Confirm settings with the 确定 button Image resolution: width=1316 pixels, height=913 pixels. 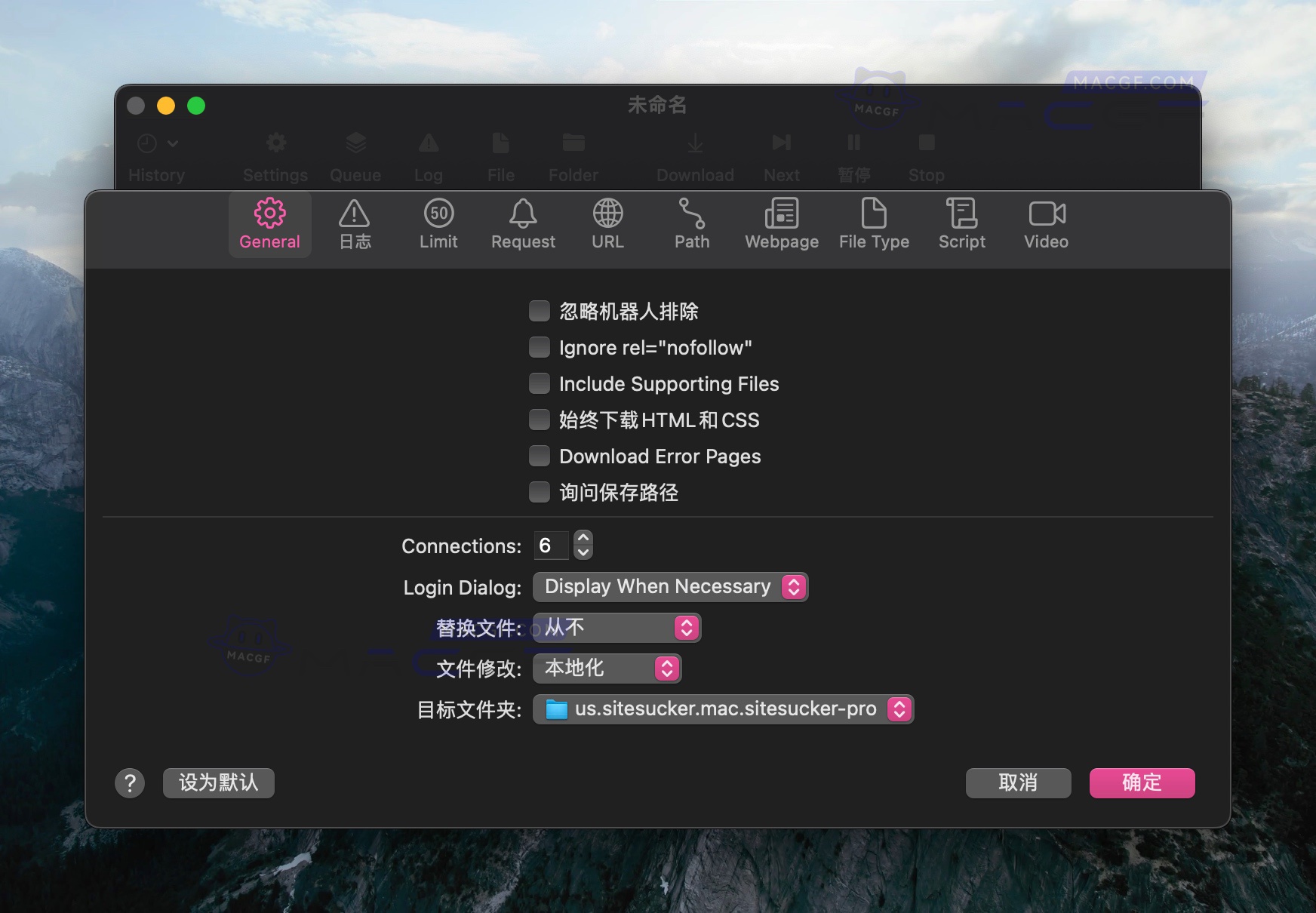point(1141,782)
